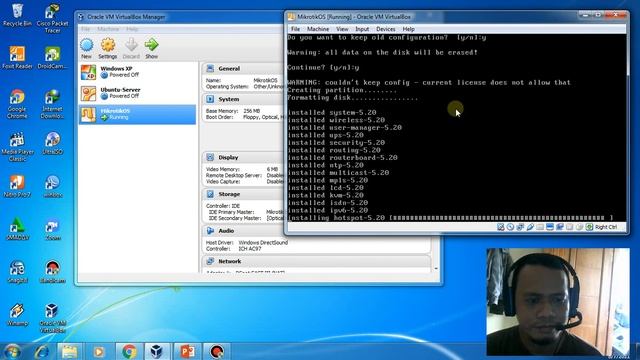640x360 pixels.
Task: Open Input menu in MikrotikOS window
Action: (x=362, y=29)
